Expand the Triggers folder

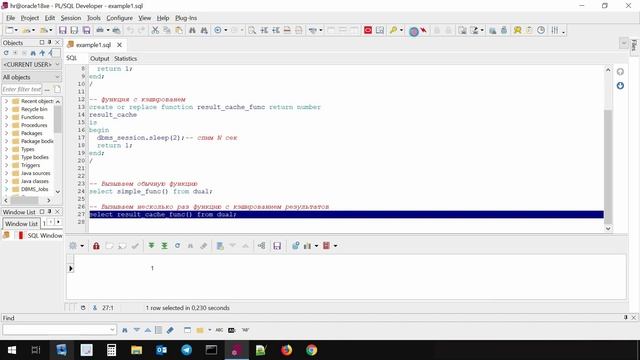coord(6,165)
